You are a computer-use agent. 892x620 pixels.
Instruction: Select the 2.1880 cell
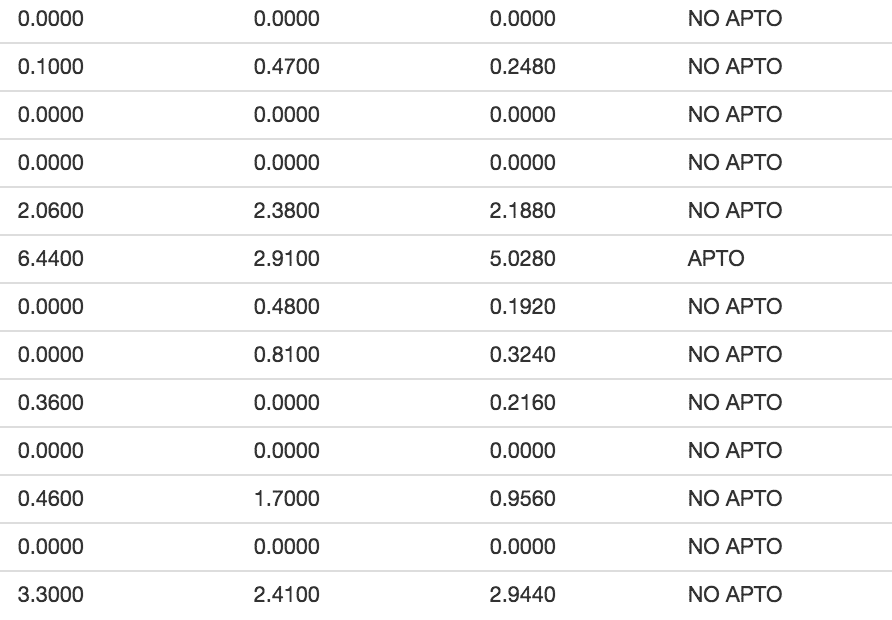pyautogui.click(x=522, y=210)
